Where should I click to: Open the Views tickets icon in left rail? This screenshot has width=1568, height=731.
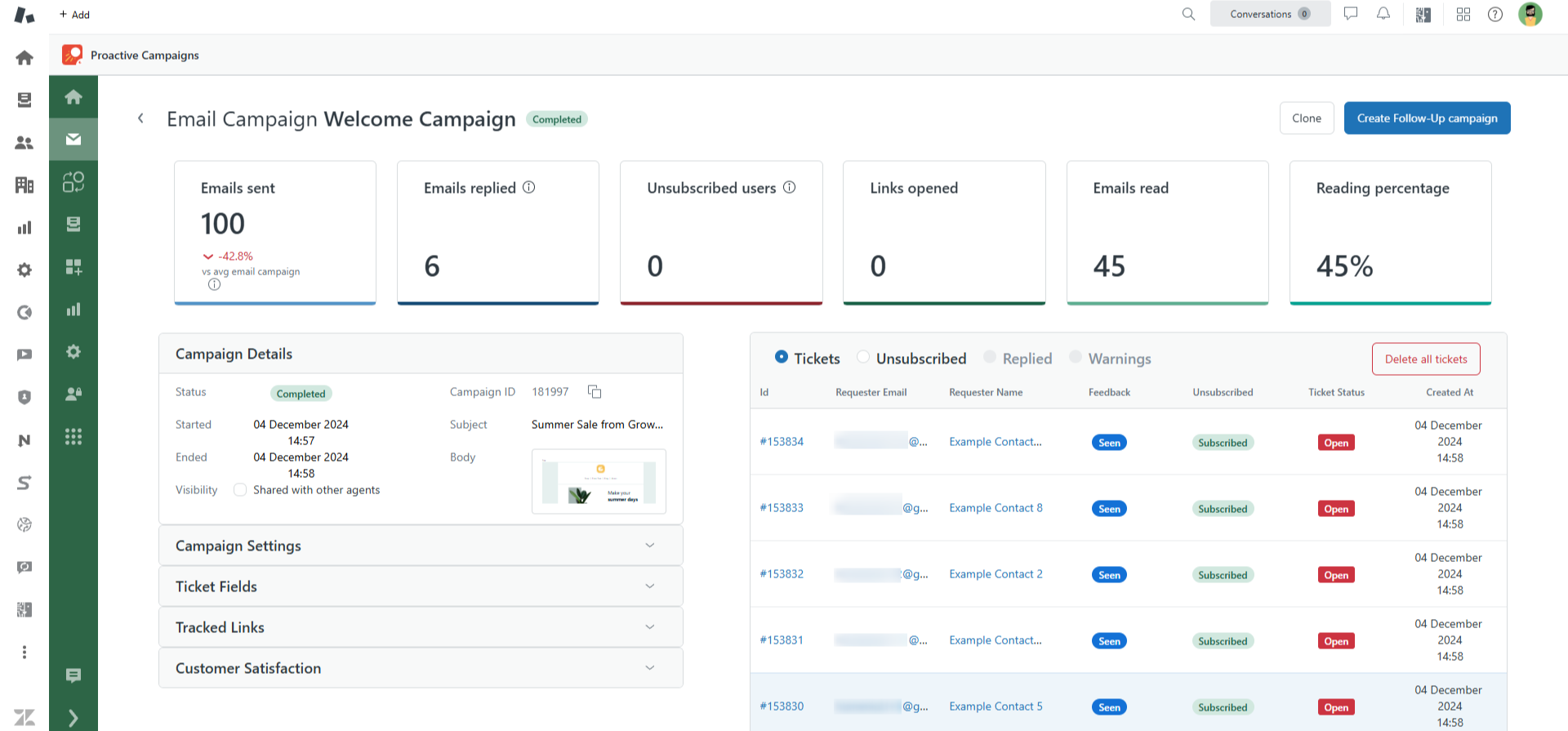(x=24, y=100)
